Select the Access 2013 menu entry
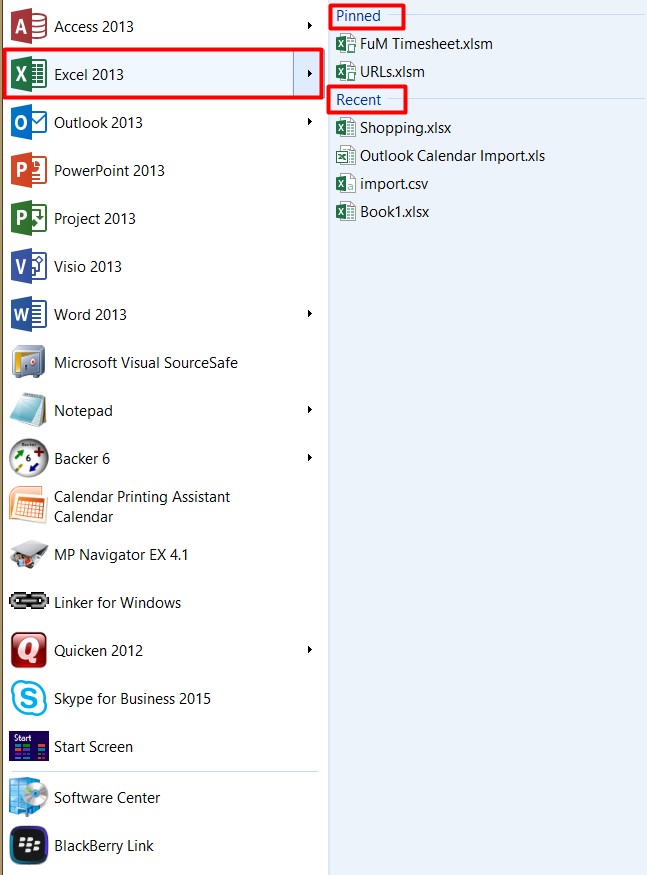The width and height of the screenshot is (647, 875). coord(162,26)
